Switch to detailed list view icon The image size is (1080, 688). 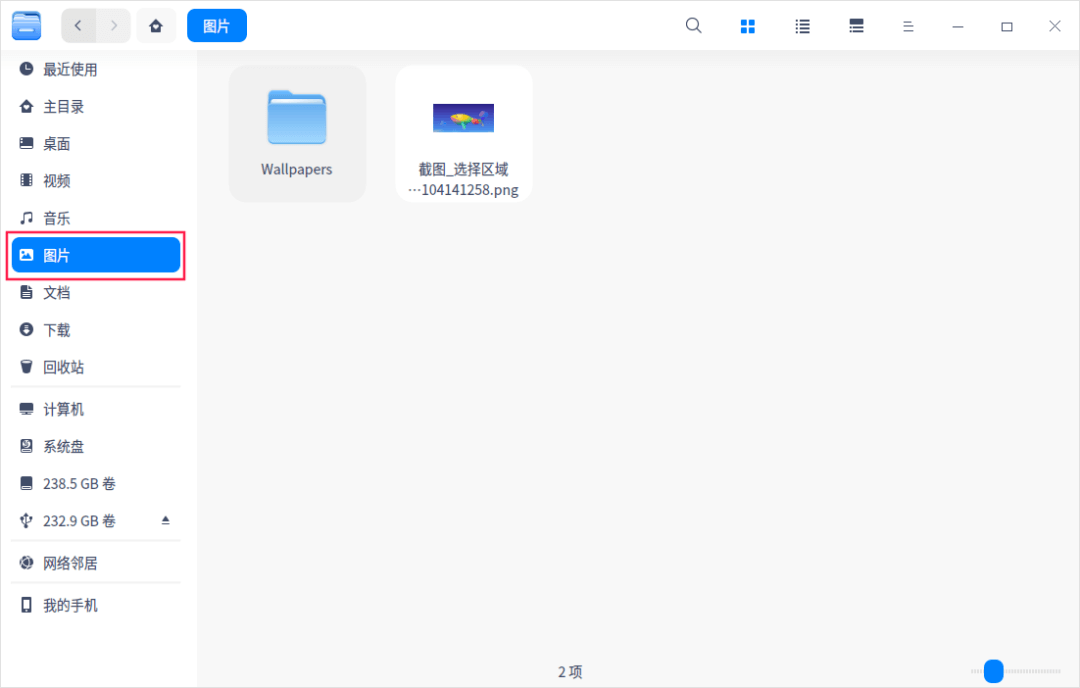coord(856,26)
